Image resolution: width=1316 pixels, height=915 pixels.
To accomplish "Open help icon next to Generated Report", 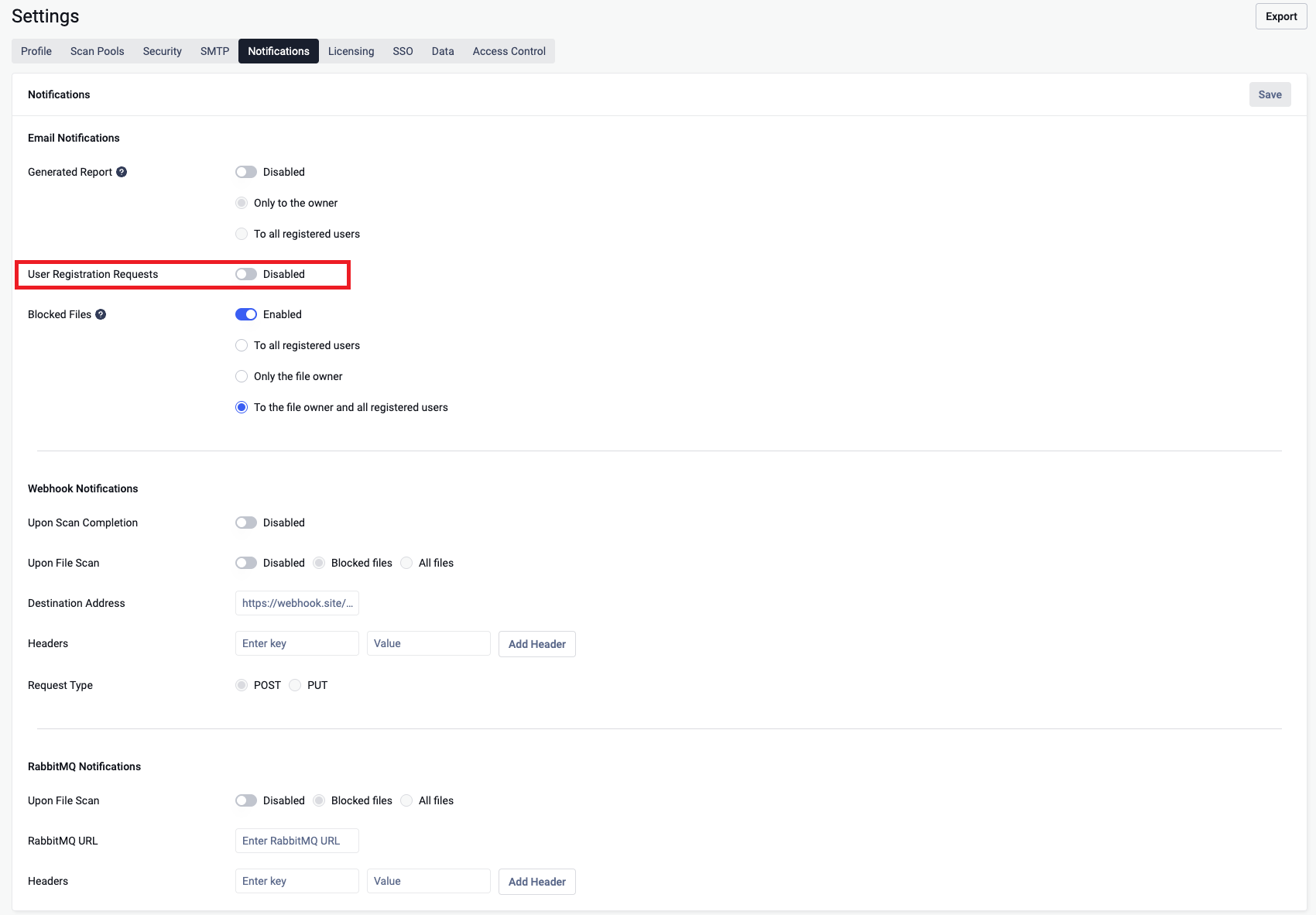I will pyautogui.click(x=122, y=172).
